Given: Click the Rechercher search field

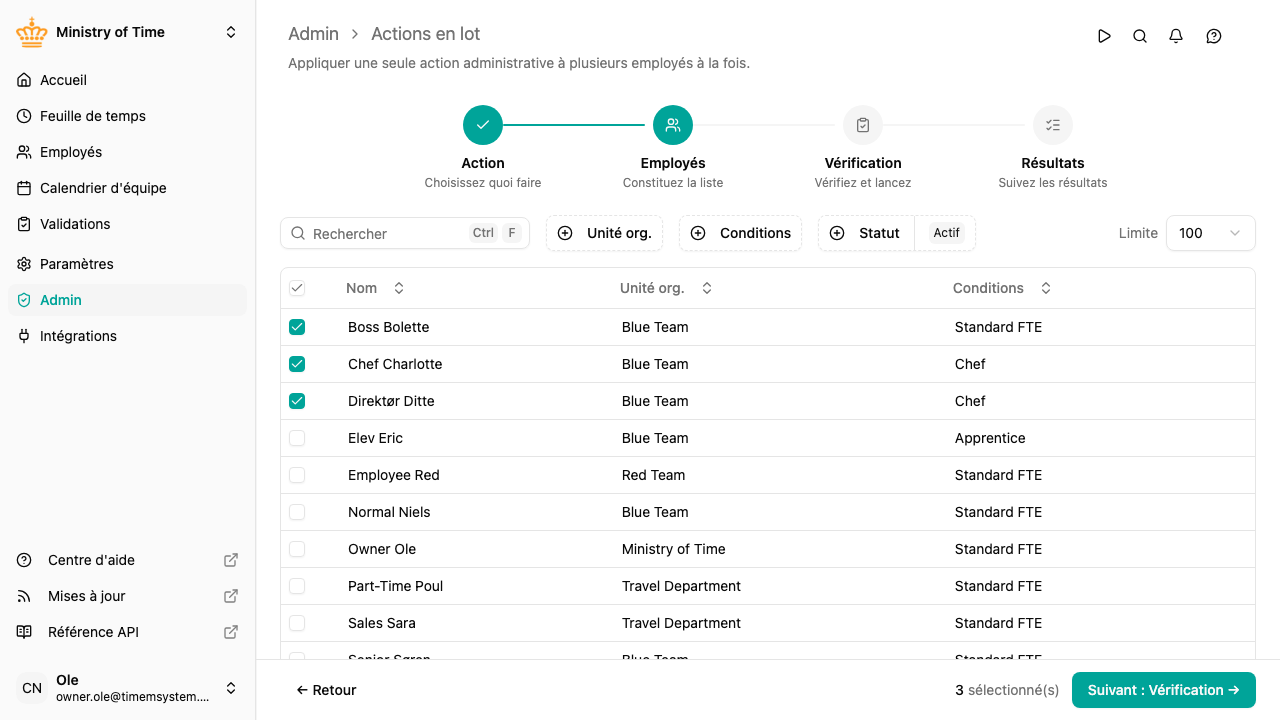Looking at the screenshot, I should 405,233.
